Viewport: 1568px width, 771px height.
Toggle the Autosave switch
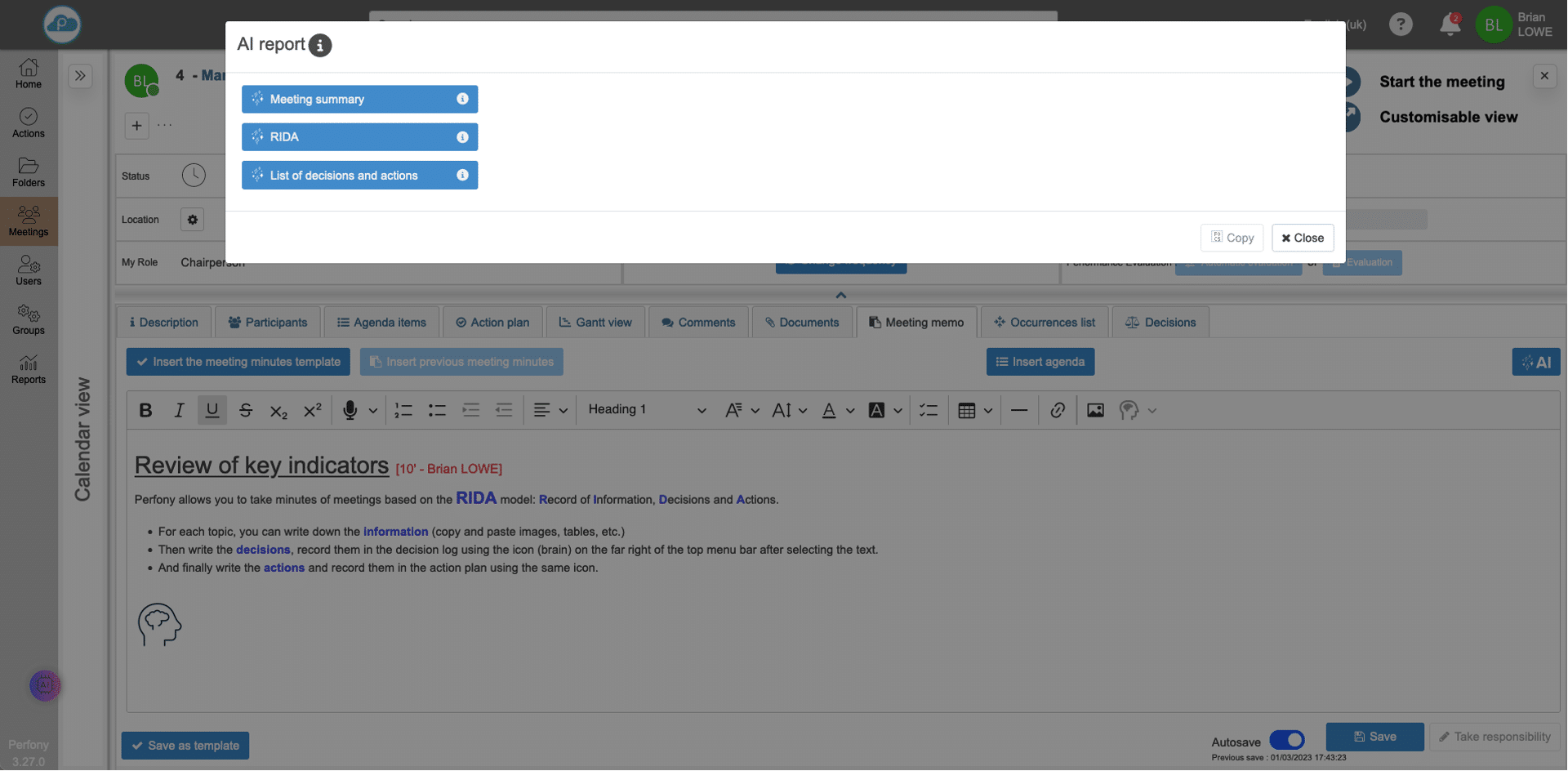pos(1287,740)
